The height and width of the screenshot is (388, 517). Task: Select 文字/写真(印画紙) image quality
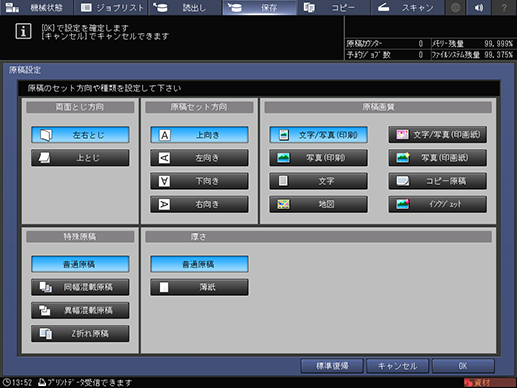tap(438, 135)
